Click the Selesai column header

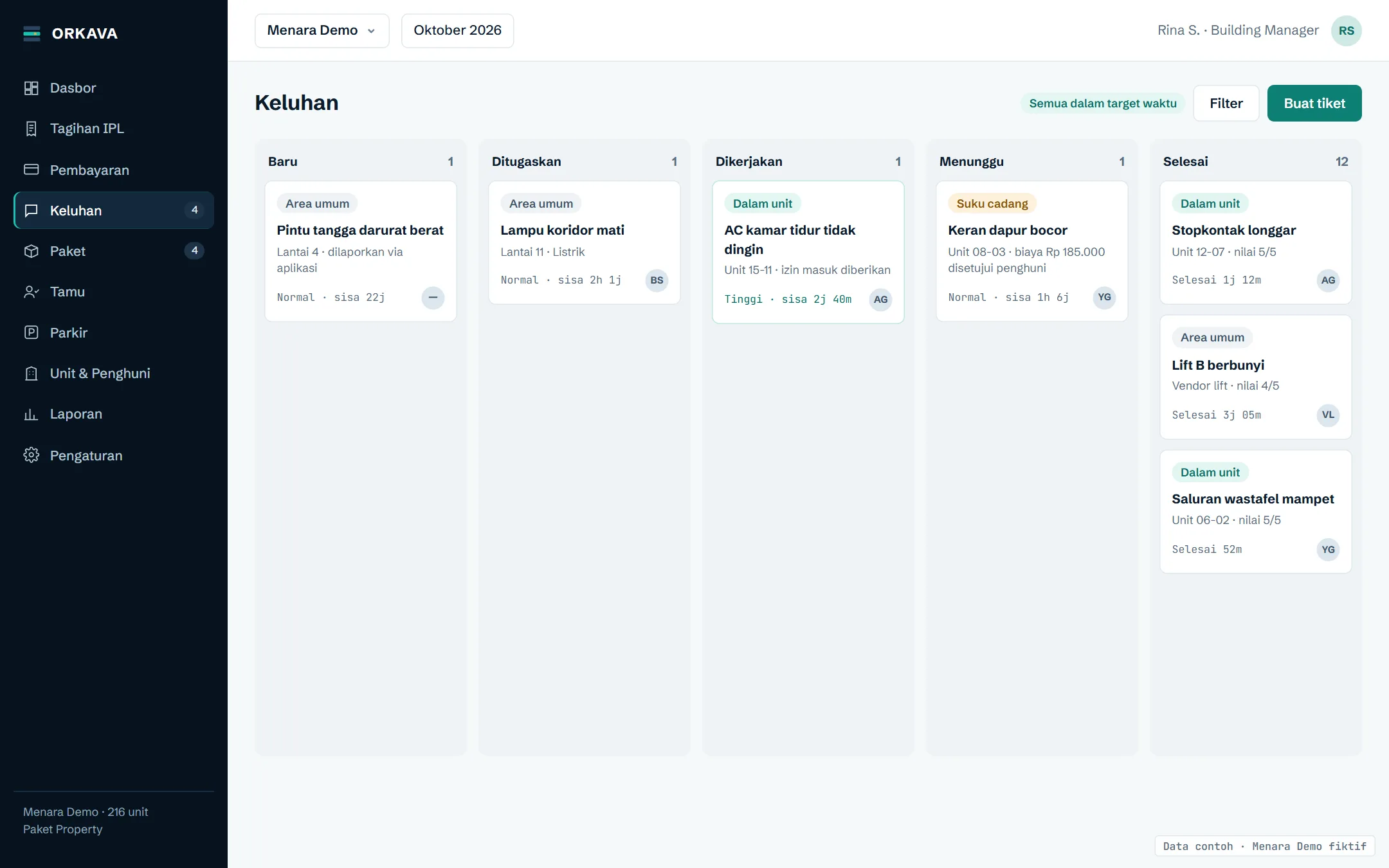[1185, 161]
